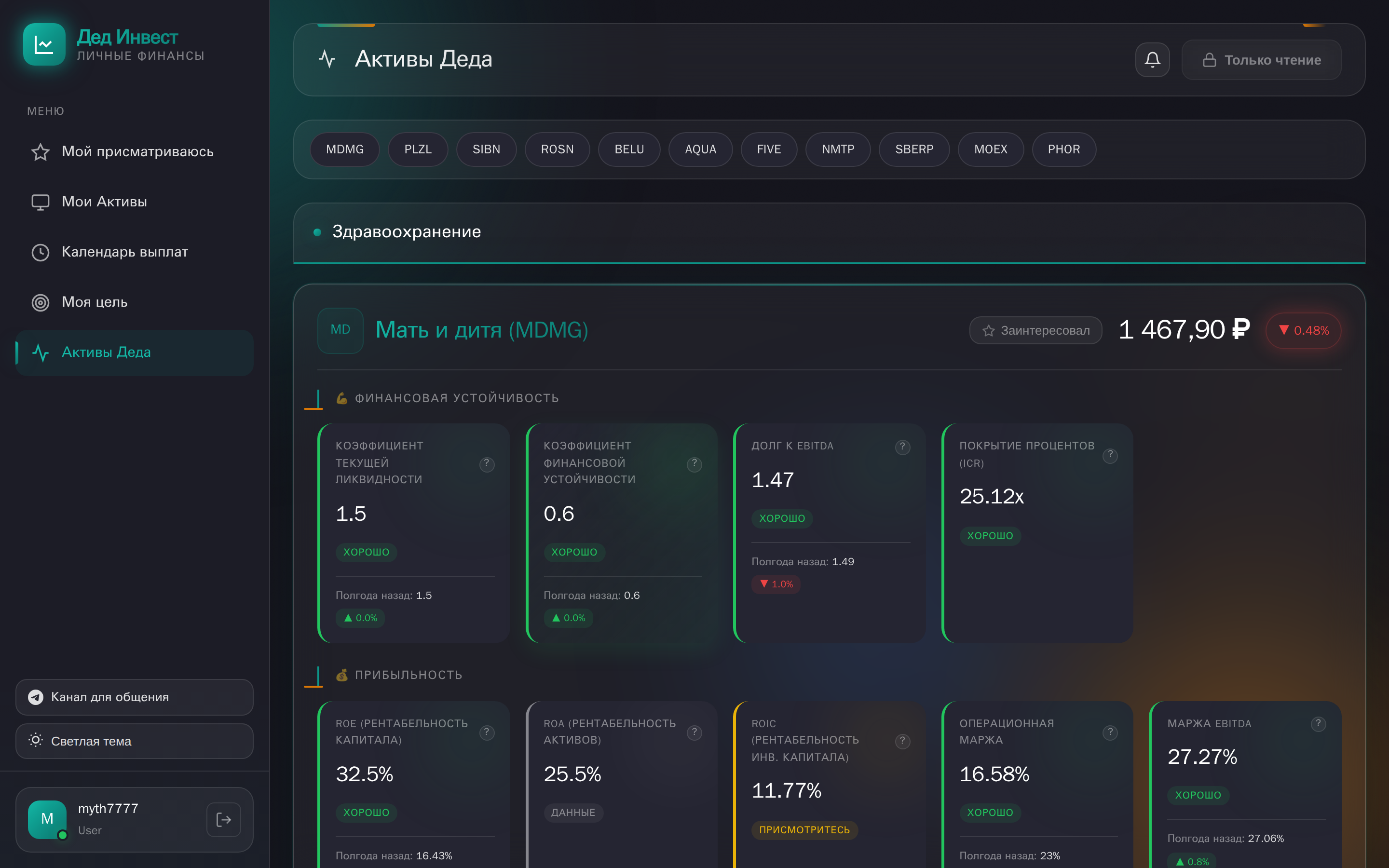Open the Канал для общения link

click(134, 697)
